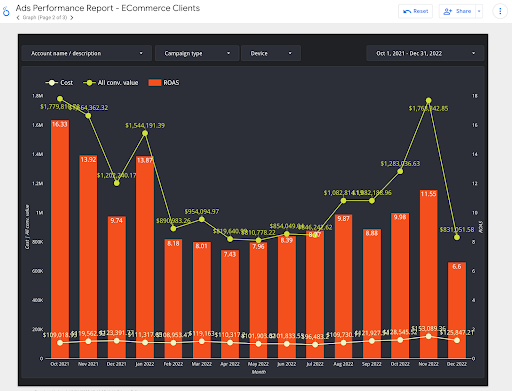
Task: Click the Looker Studio logo icon
Action: point(6,12)
